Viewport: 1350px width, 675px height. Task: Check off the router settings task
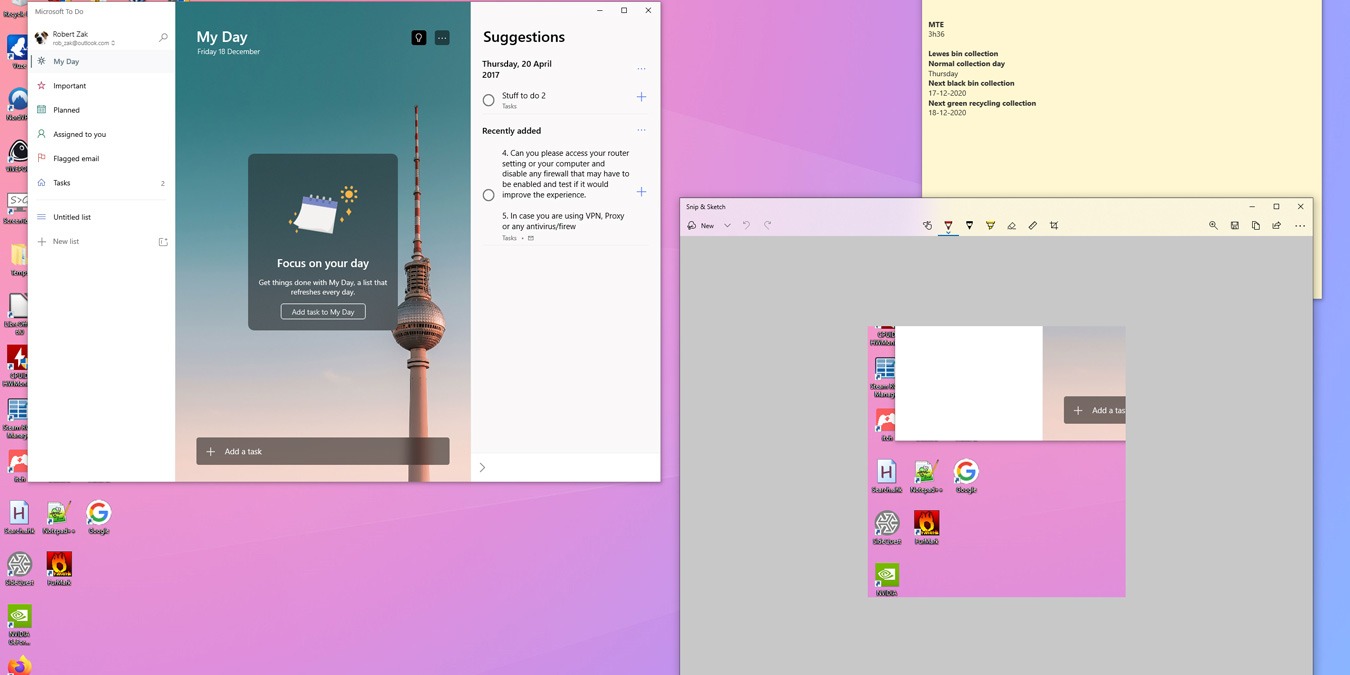pos(489,195)
